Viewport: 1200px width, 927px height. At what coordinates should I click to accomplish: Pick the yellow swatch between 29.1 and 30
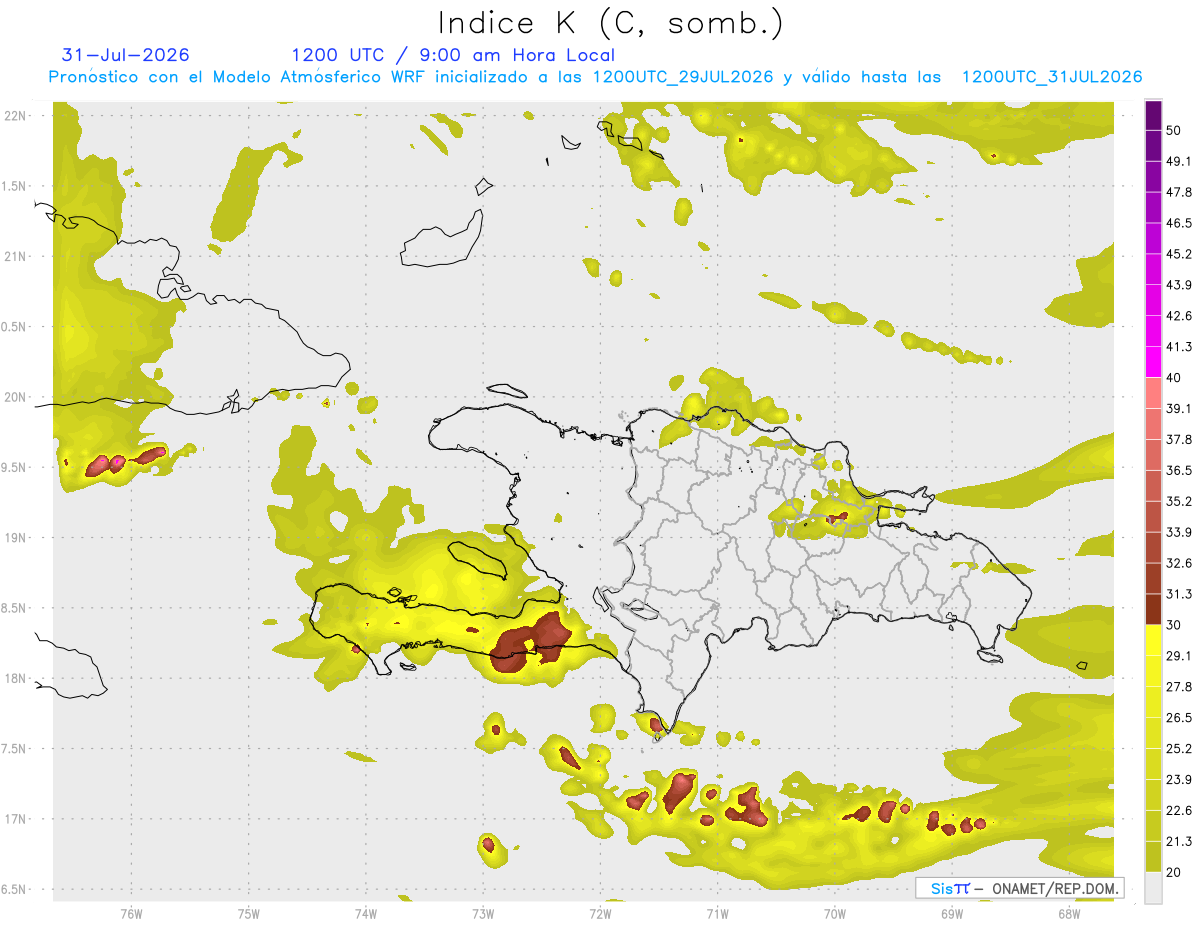tap(1153, 641)
